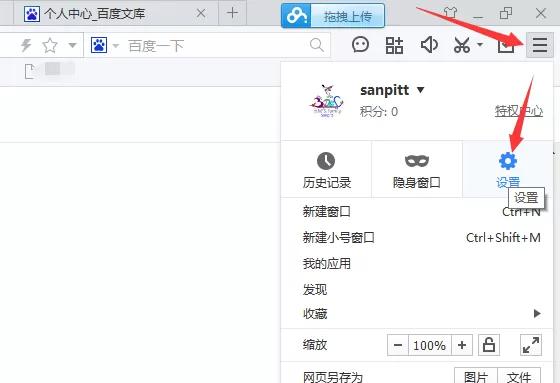560x383 pixels.
Task: Open the 特权中心 link
Action: pyautogui.click(x=519, y=111)
